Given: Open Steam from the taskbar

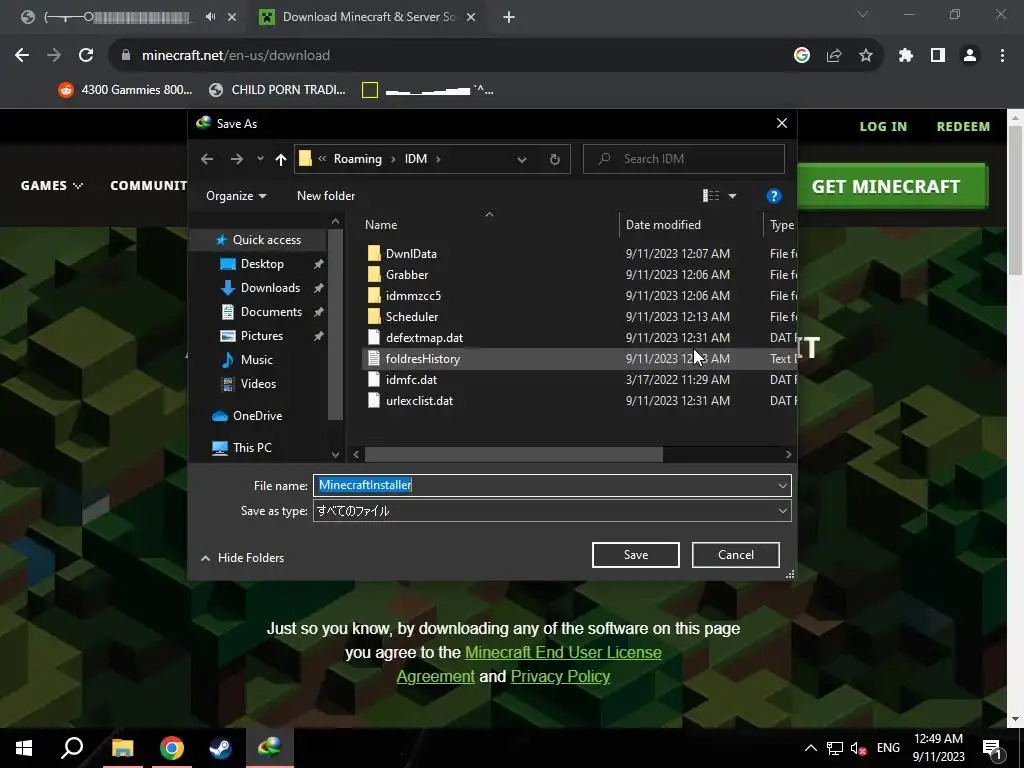Looking at the screenshot, I should point(220,748).
